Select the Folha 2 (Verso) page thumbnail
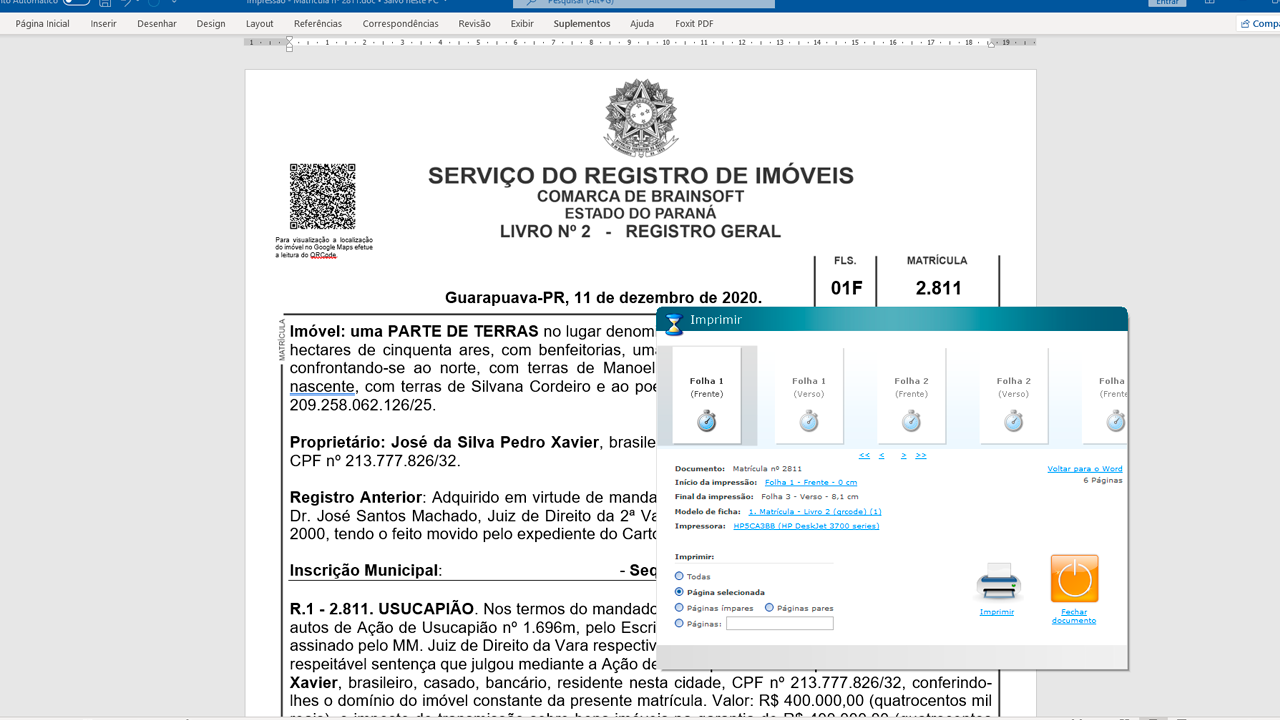This screenshot has width=1280, height=720. click(x=1013, y=396)
